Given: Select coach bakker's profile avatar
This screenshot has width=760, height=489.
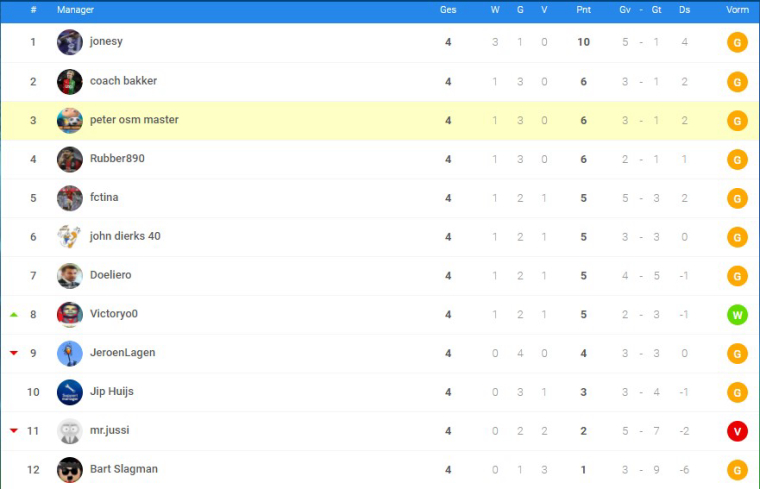Looking at the screenshot, I should point(69,81).
